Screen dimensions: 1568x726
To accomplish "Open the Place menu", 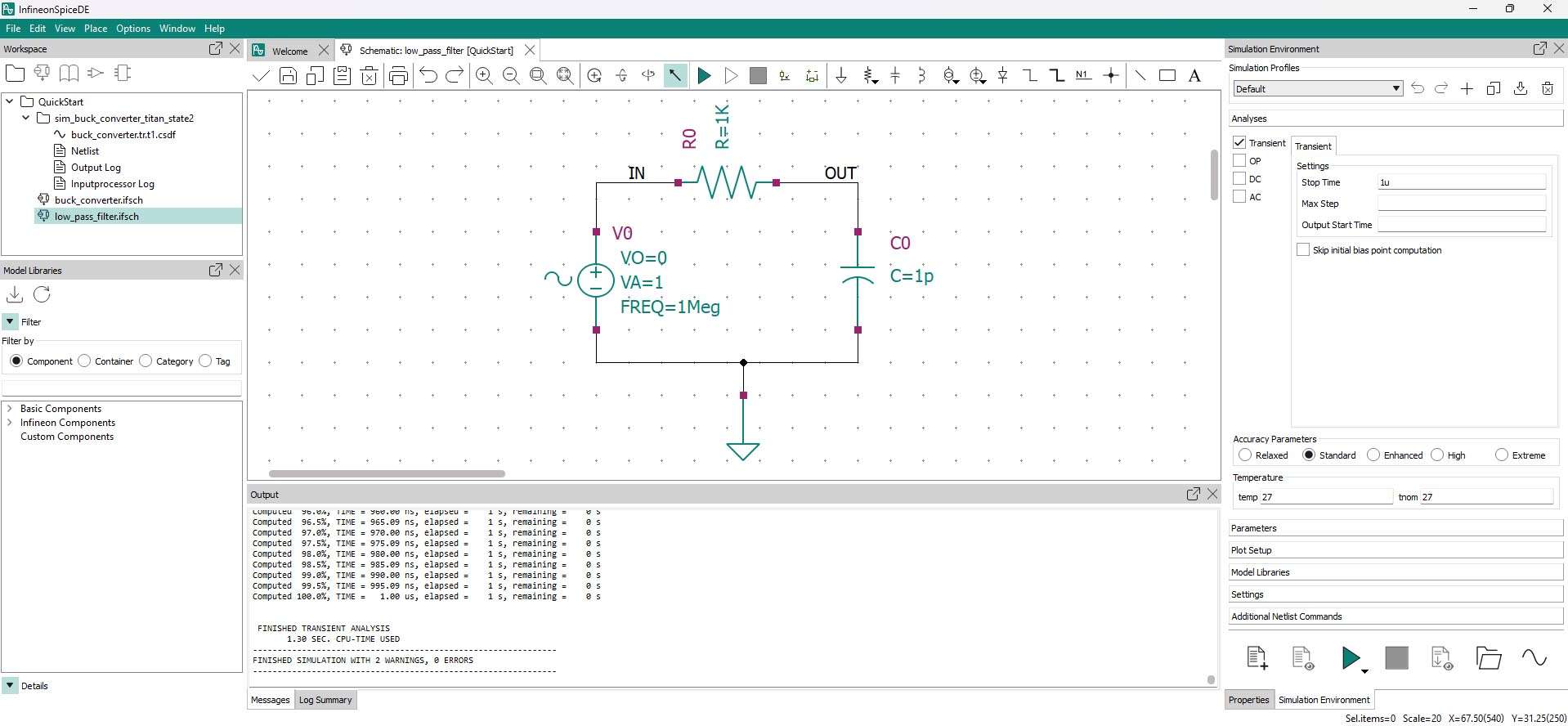I will tap(96, 29).
